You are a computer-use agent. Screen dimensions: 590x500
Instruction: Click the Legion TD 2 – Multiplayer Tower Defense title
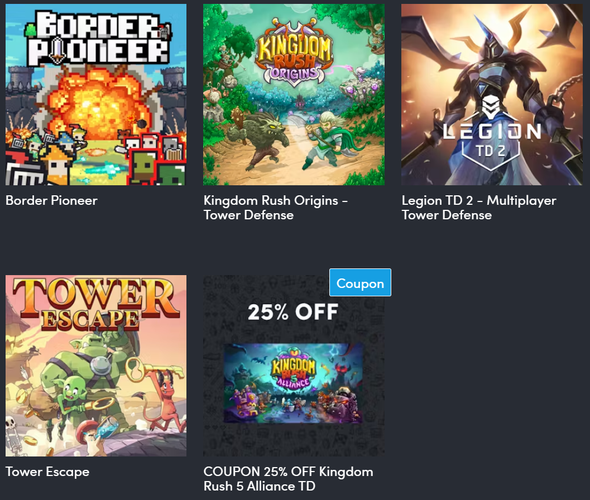tap(479, 208)
